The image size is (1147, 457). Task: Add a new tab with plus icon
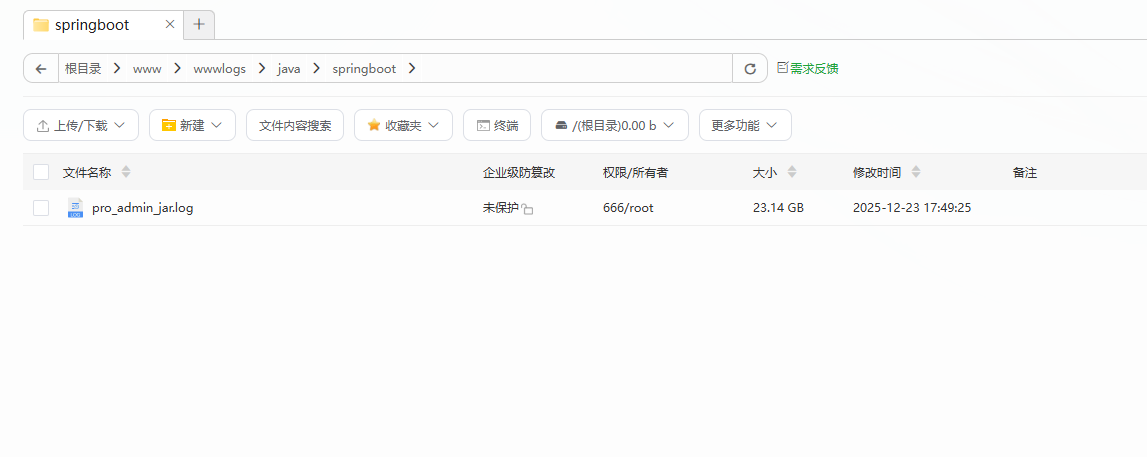[x=199, y=24]
